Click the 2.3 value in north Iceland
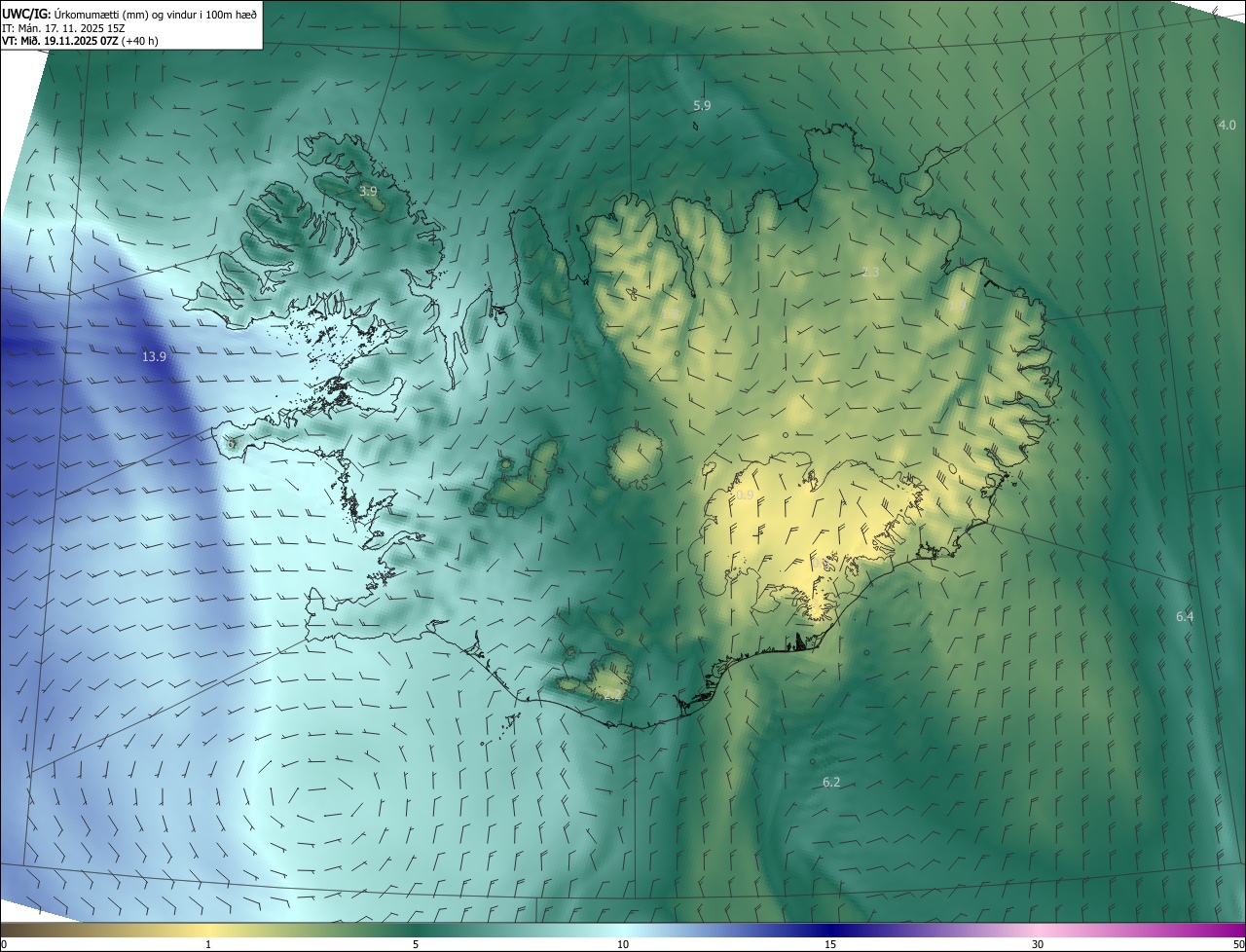Screen dimensions: 1246x952 [871, 273]
